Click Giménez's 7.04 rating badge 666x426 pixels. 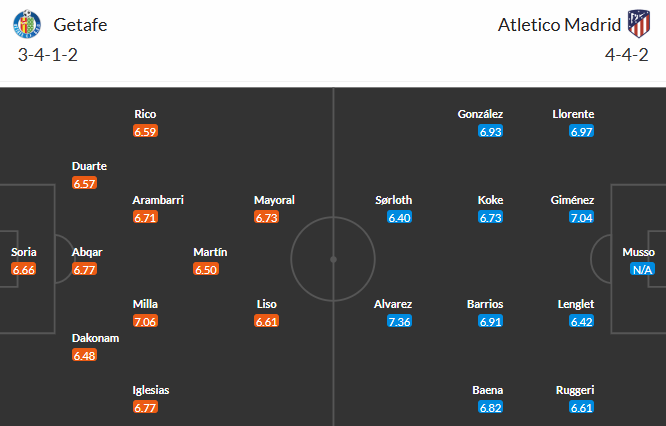[582, 218]
